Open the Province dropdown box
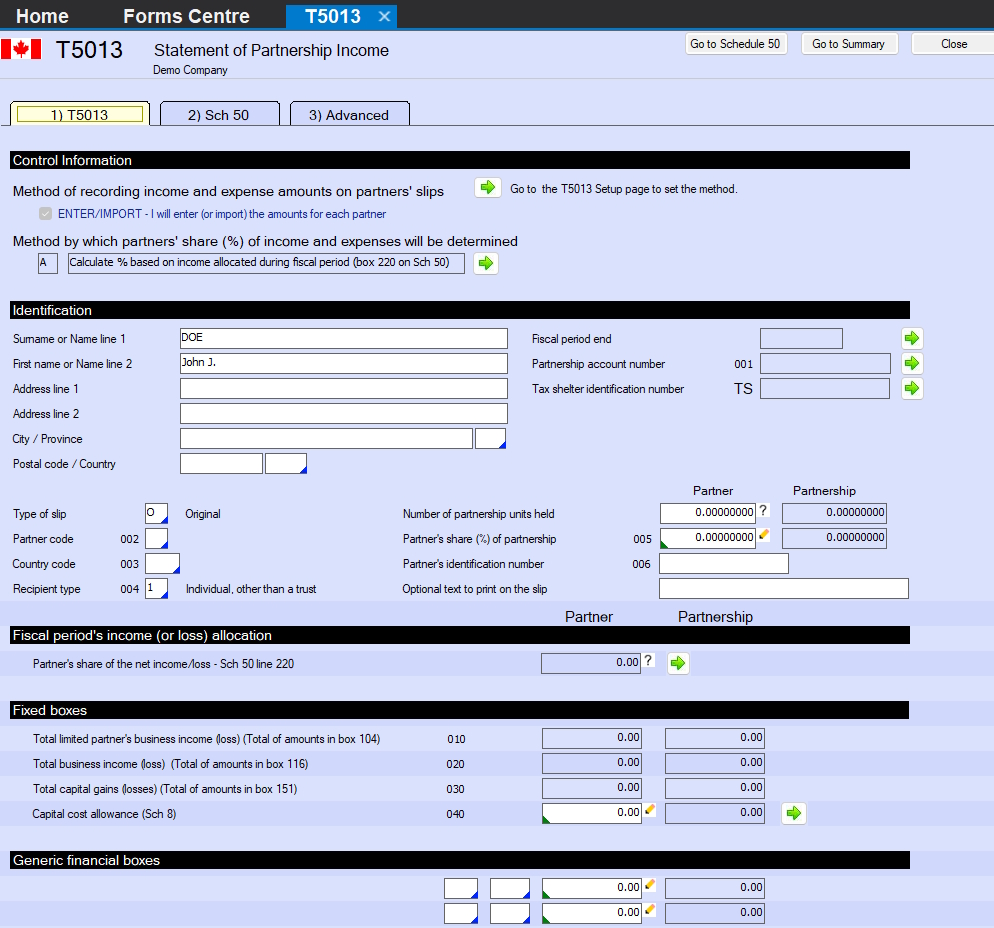The image size is (994, 928). [491, 439]
